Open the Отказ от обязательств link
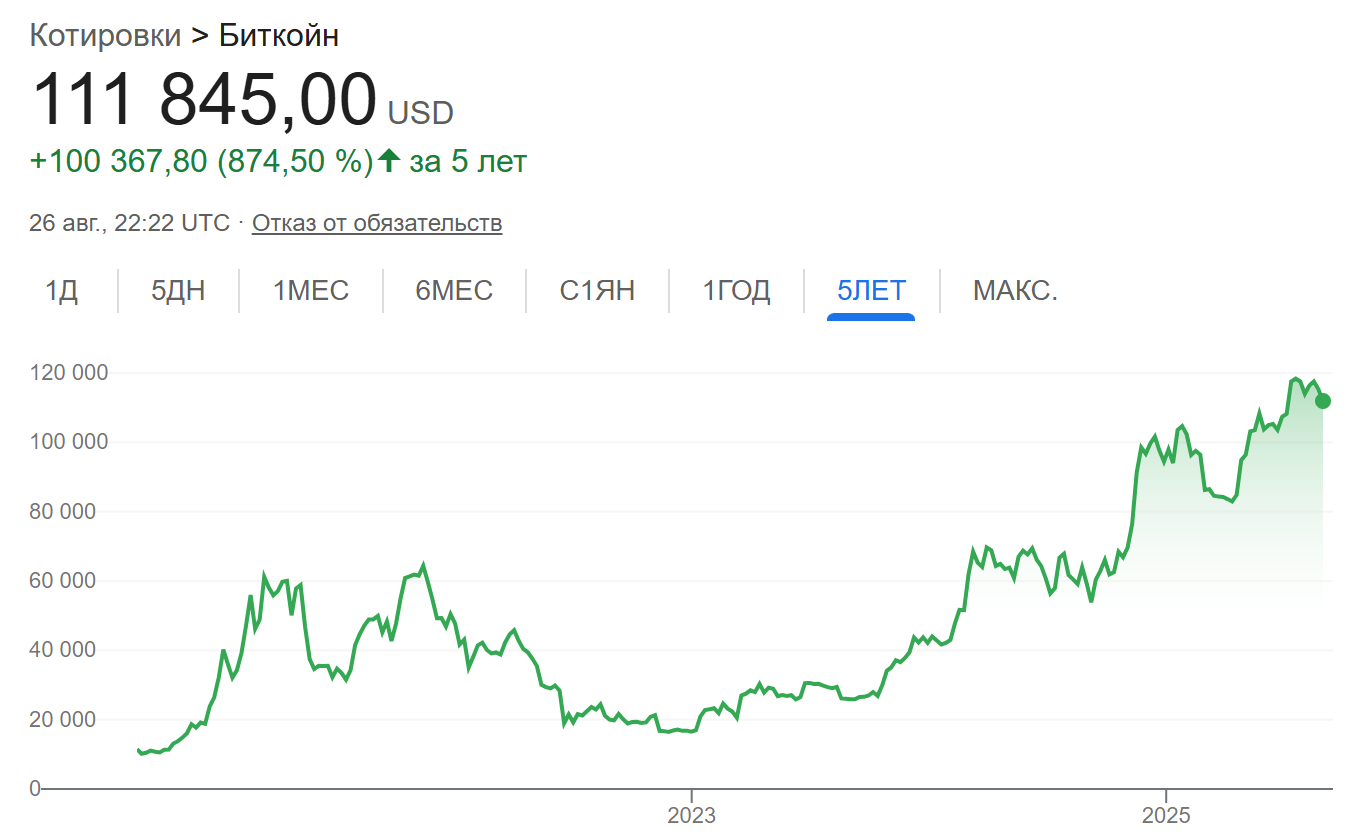Viewport: 1354px width, 834px height. 377,223
